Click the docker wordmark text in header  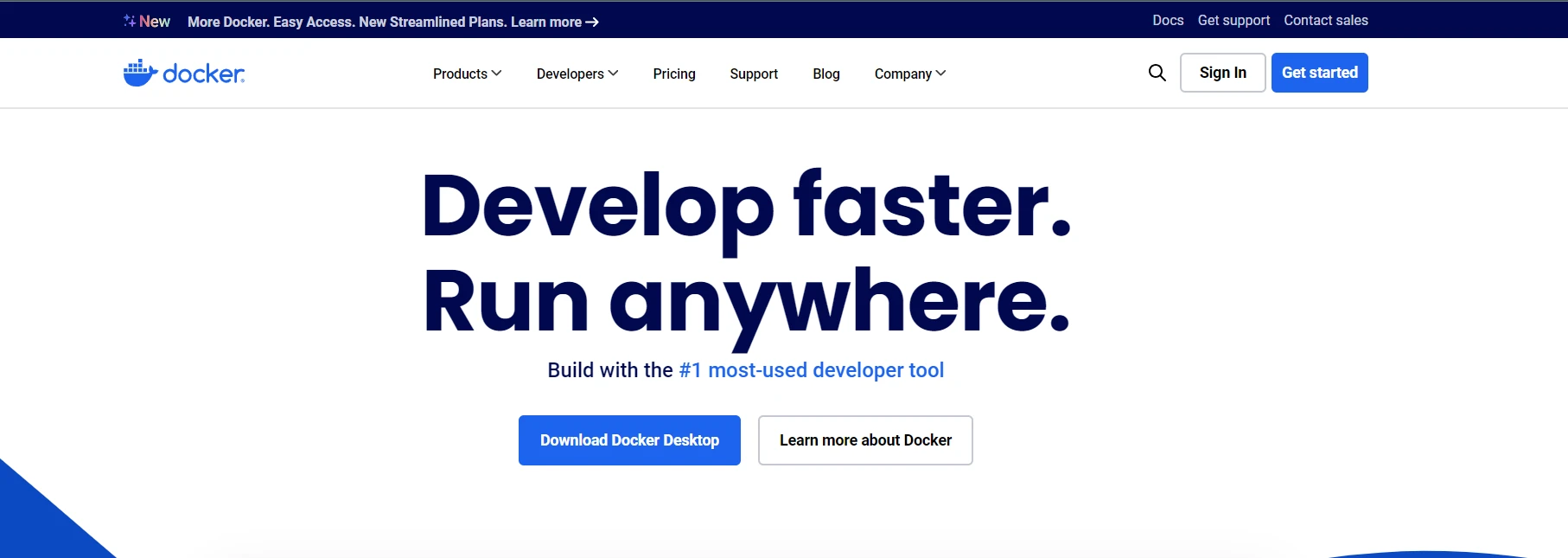[203, 74]
